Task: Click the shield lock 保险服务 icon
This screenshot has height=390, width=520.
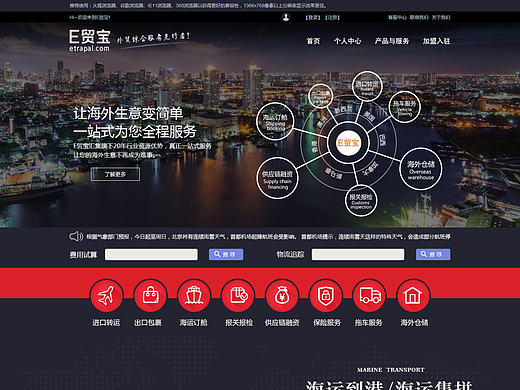Action: click(326, 296)
